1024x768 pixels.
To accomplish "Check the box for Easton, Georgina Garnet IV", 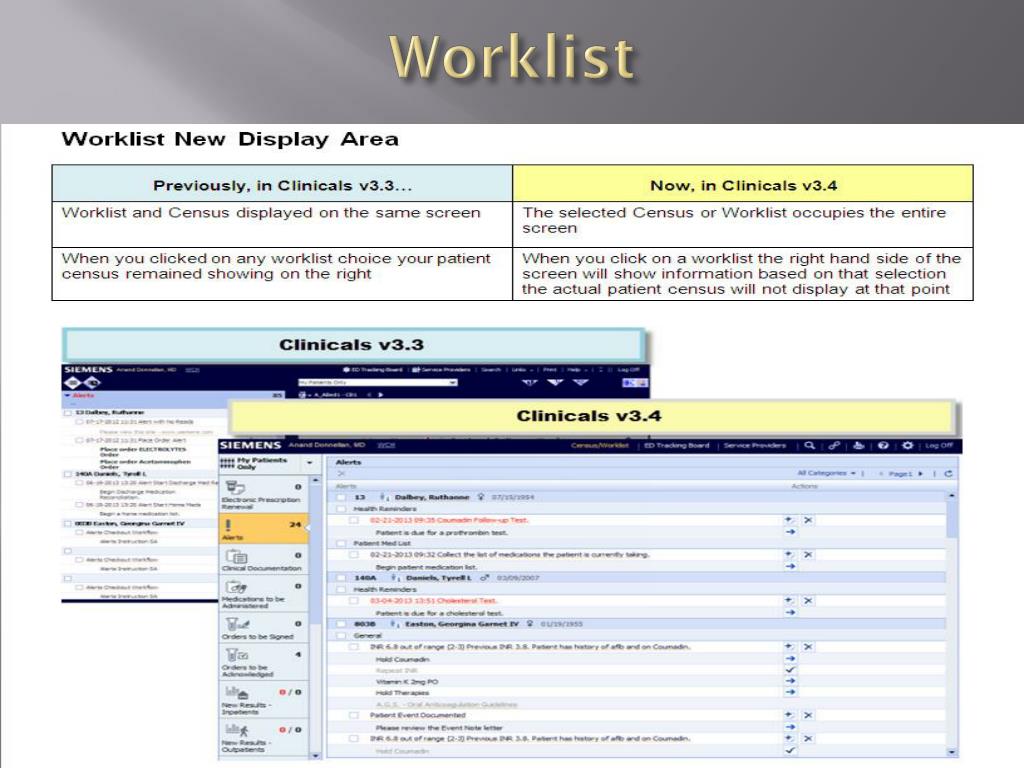I will tap(341, 624).
